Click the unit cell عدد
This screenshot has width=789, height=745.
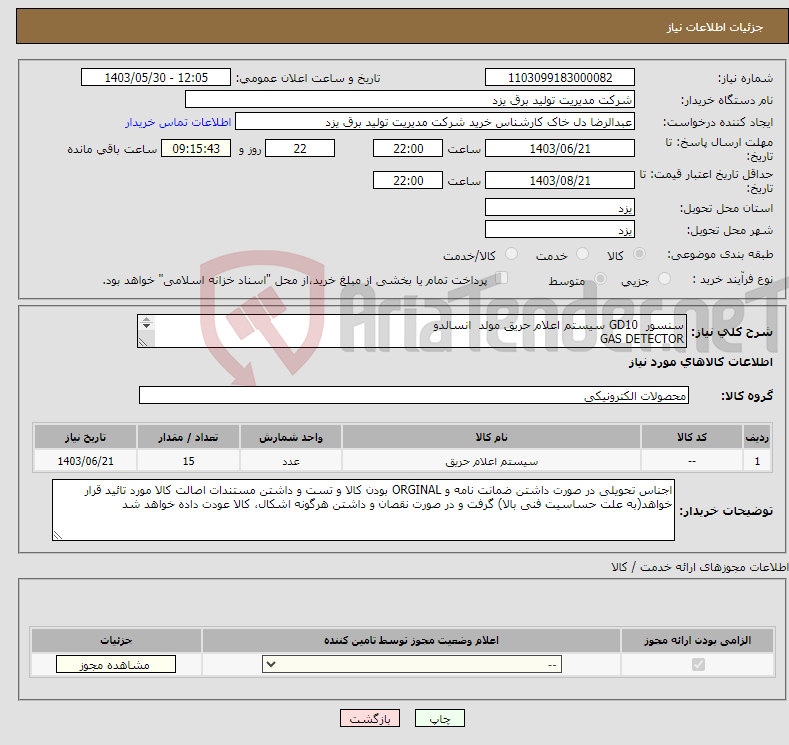point(291,461)
